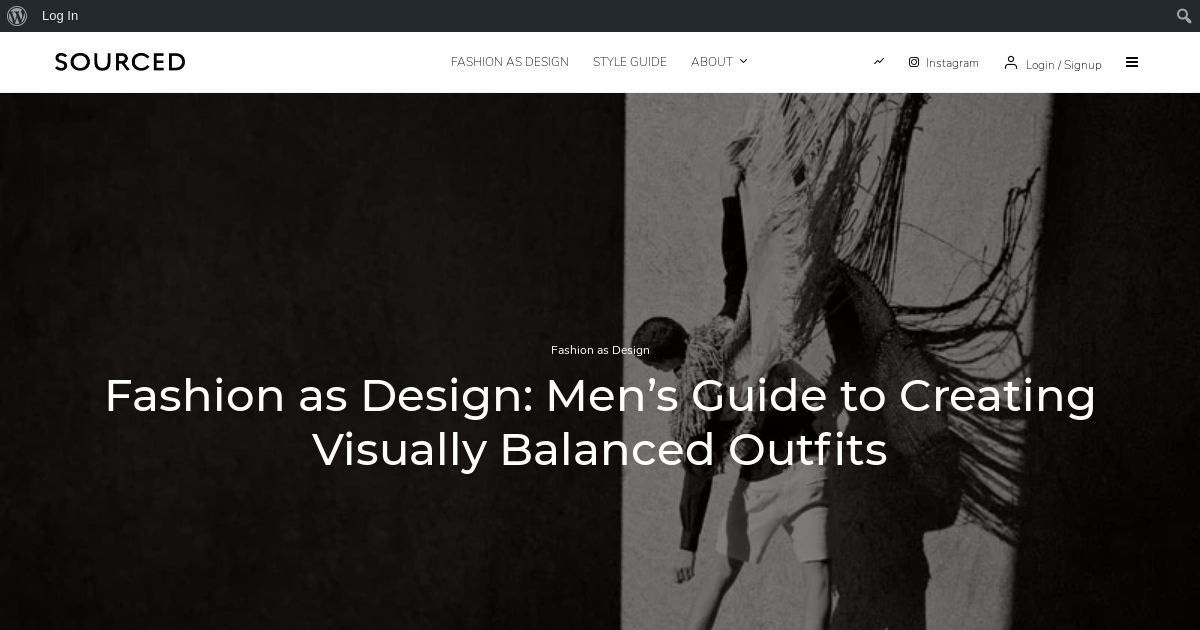1200x630 pixels.
Task: Open the Style Guide menu item
Action: (630, 62)
